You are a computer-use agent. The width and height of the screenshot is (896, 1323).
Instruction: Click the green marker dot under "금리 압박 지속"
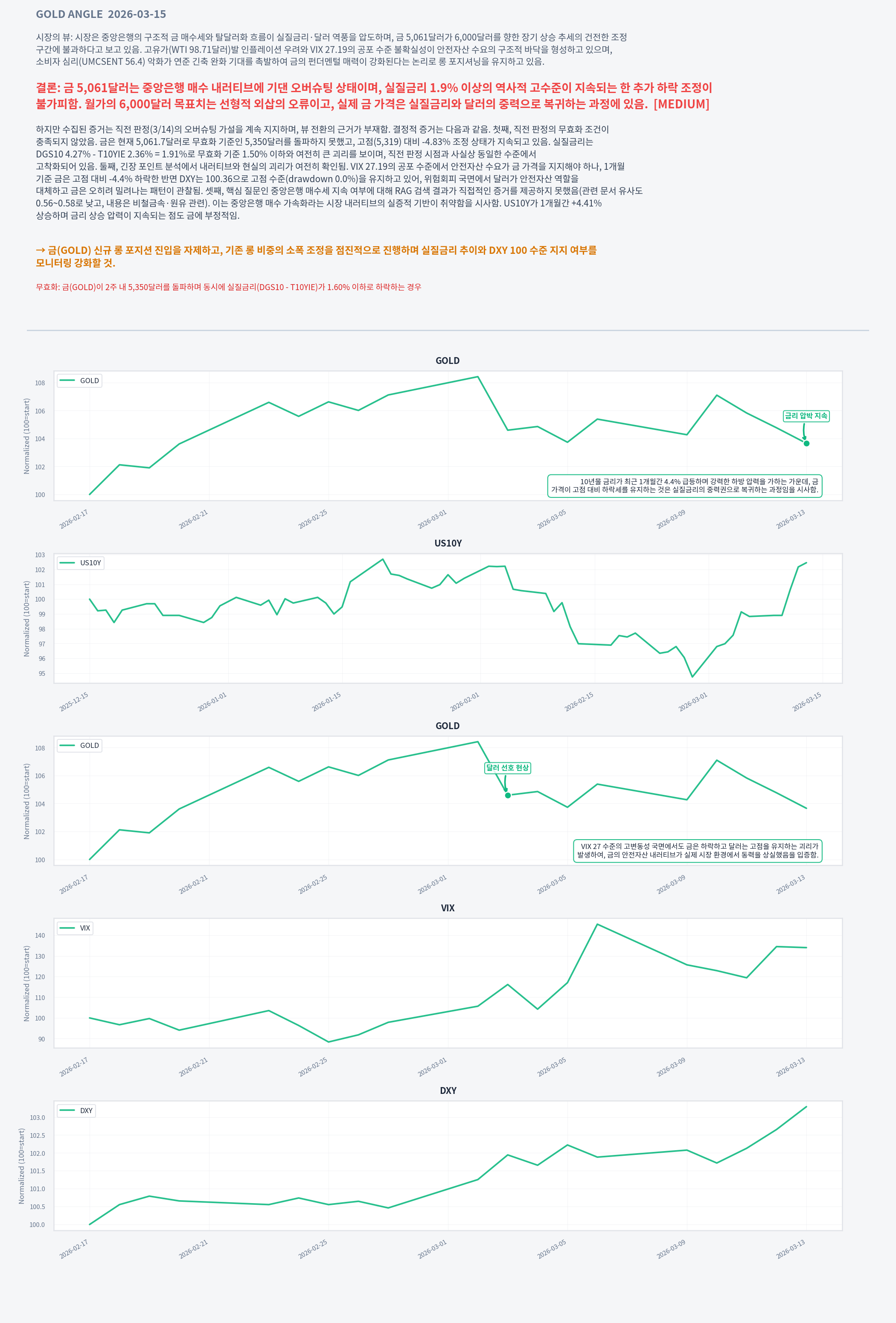pos(806,443)
